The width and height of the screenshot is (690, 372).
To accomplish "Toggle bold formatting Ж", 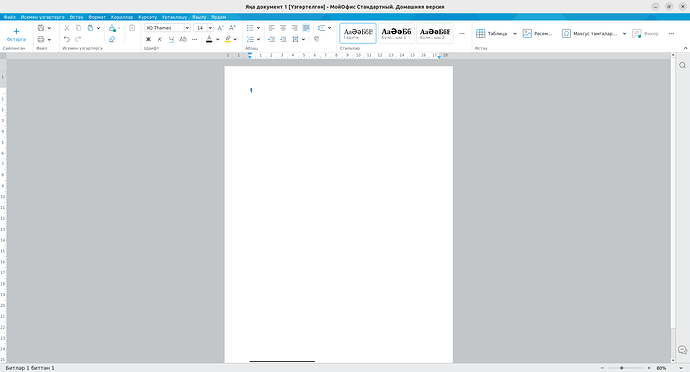I will pos(148,39).
